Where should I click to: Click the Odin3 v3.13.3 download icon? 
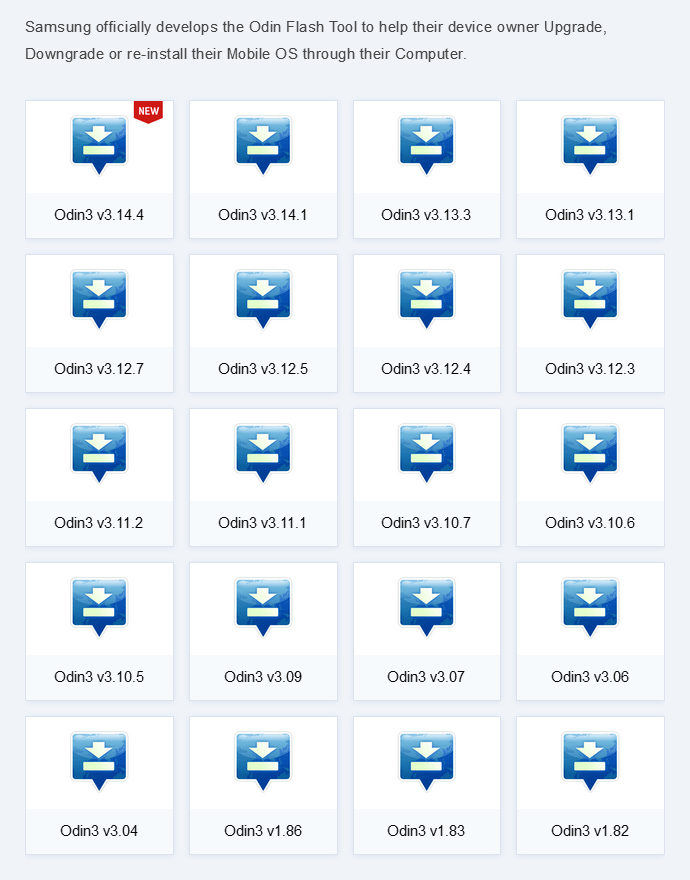point(426,145)
